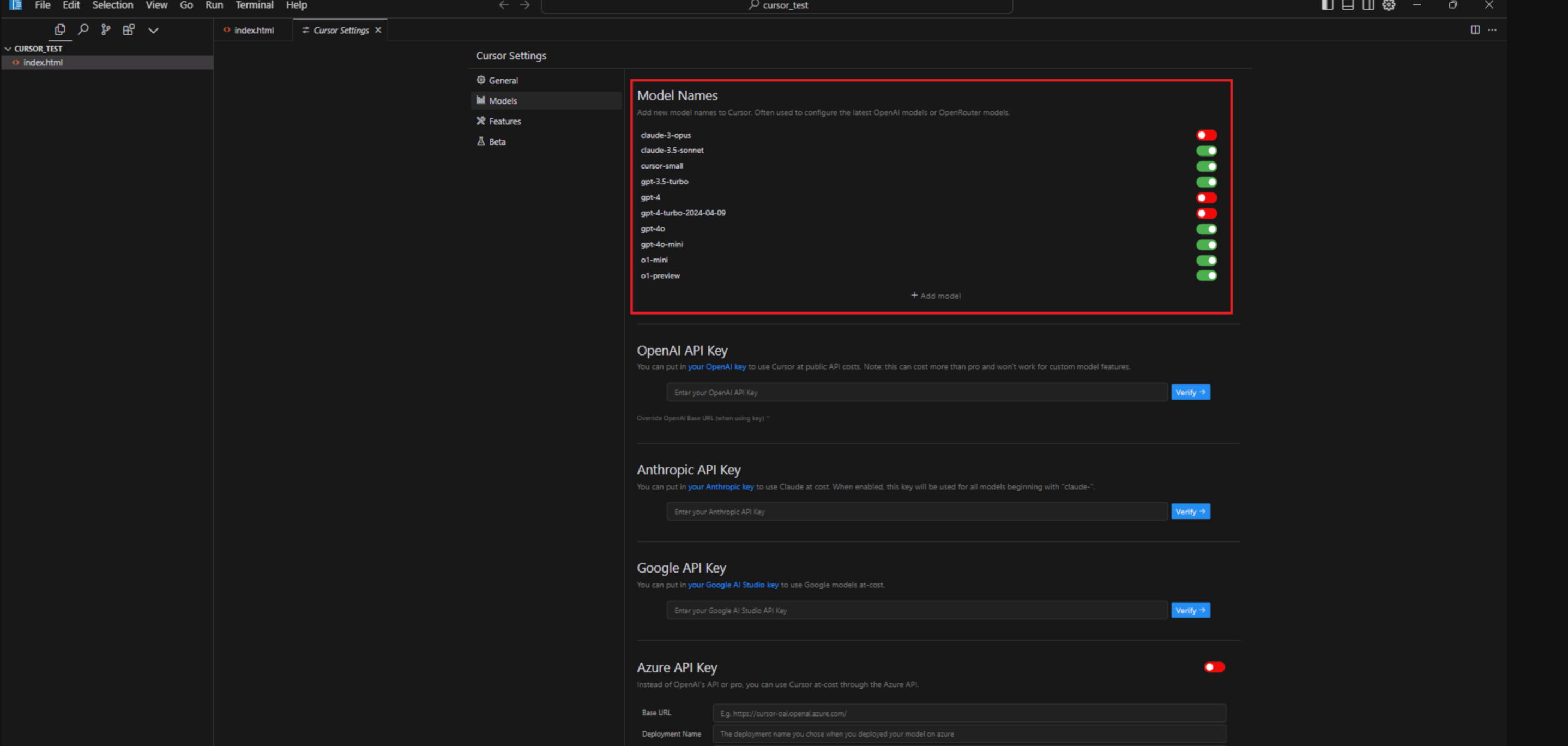Enable the claude-3-opus model toggle

[x=1206, y=135]
